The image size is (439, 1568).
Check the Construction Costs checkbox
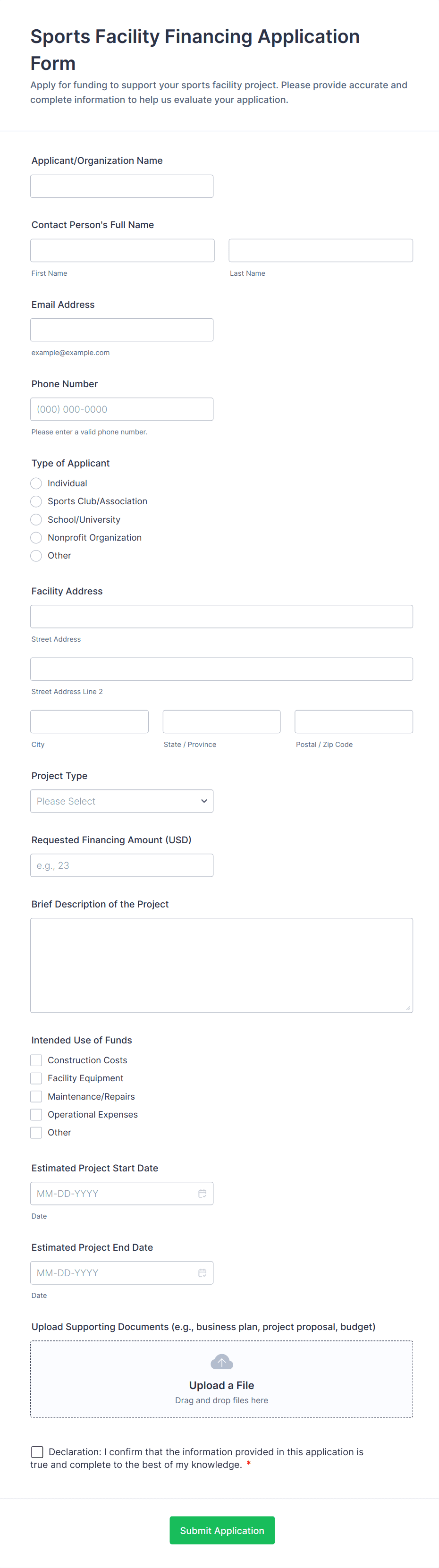(x=36, y=1060)
